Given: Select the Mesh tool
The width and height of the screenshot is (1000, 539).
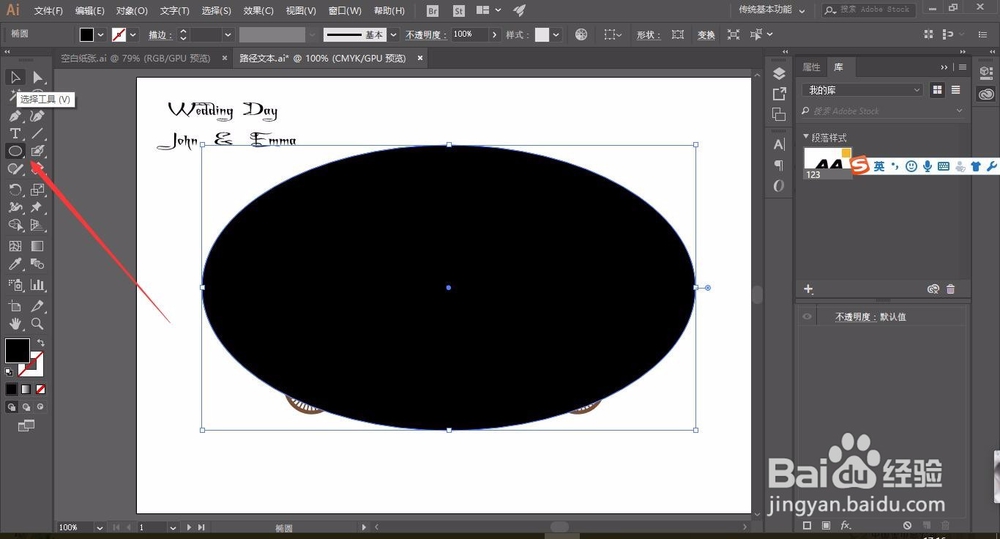Looking at the screenshot, I should [x=15, y=246].
